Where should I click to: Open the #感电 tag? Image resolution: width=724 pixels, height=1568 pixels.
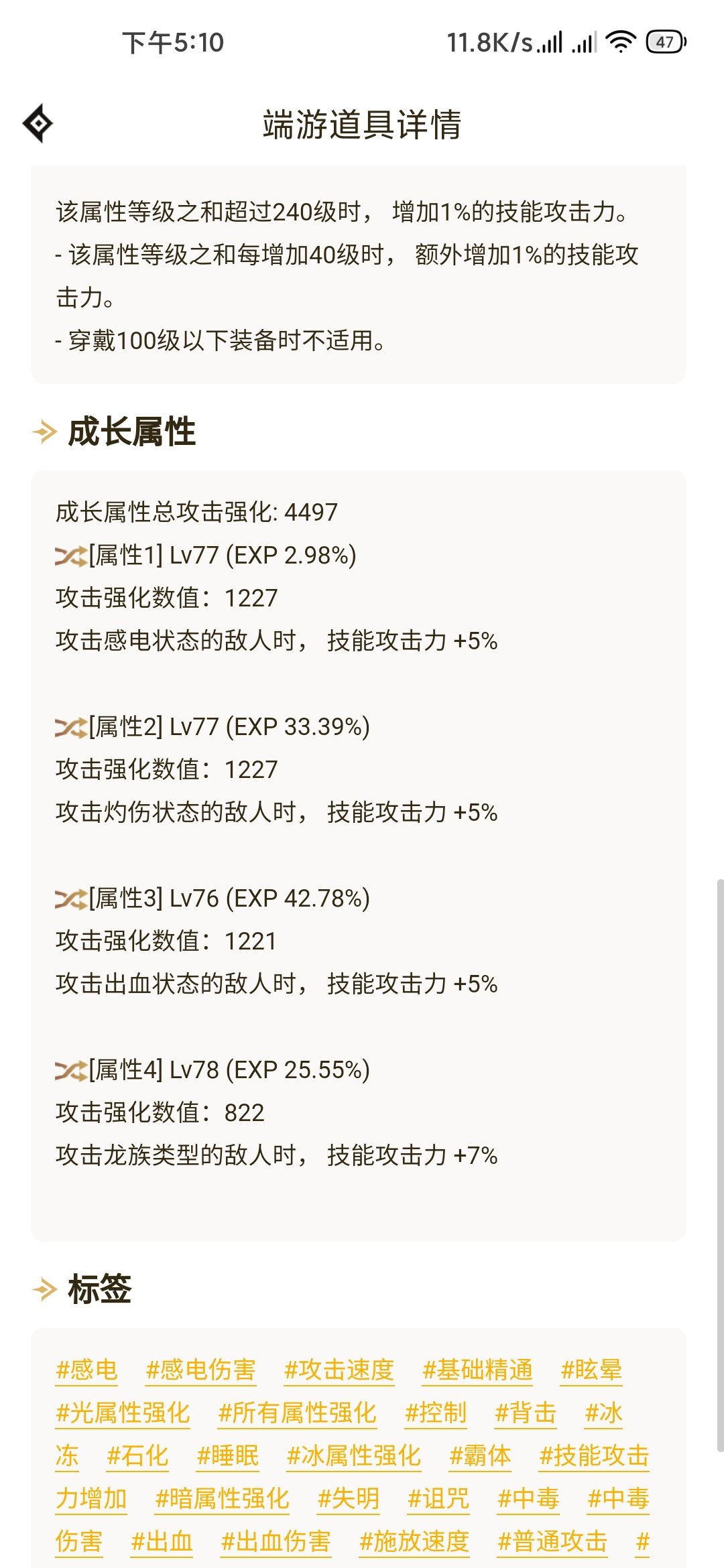tap(86, 1370)
